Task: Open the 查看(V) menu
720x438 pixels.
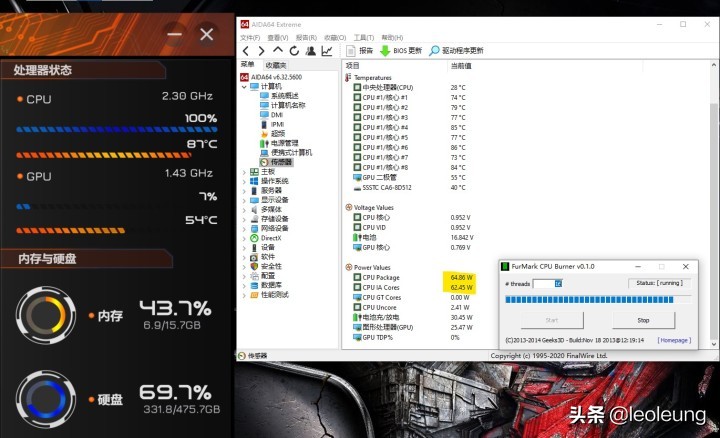Action: pyautogui.click(x=278, y=38)
